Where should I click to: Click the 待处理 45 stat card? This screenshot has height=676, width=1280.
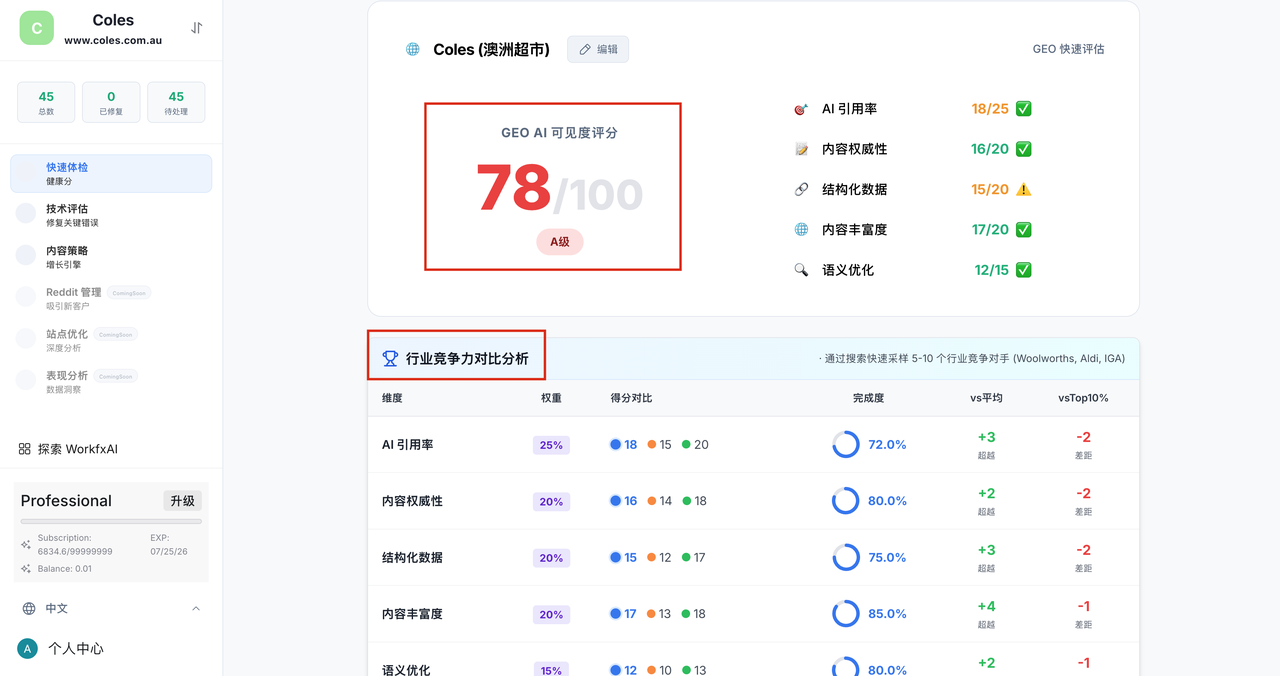(x=176, y=102)
